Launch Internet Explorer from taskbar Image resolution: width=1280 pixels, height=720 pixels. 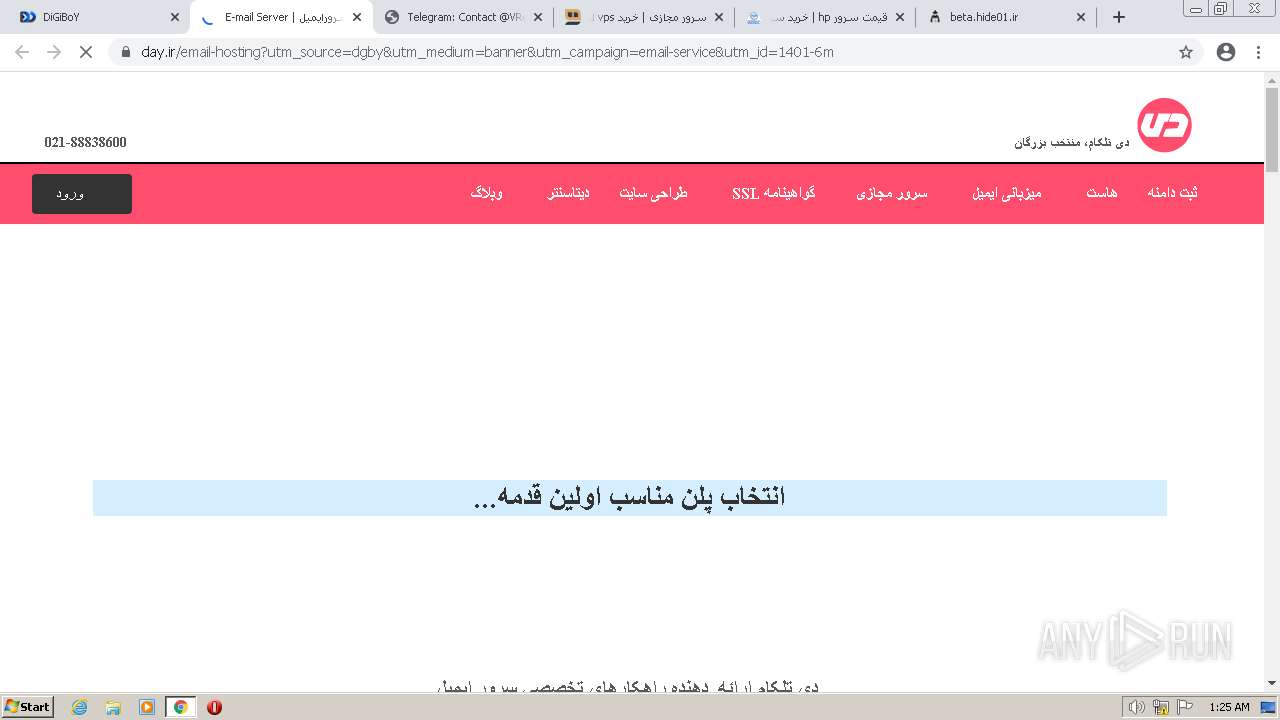[80, 707]
